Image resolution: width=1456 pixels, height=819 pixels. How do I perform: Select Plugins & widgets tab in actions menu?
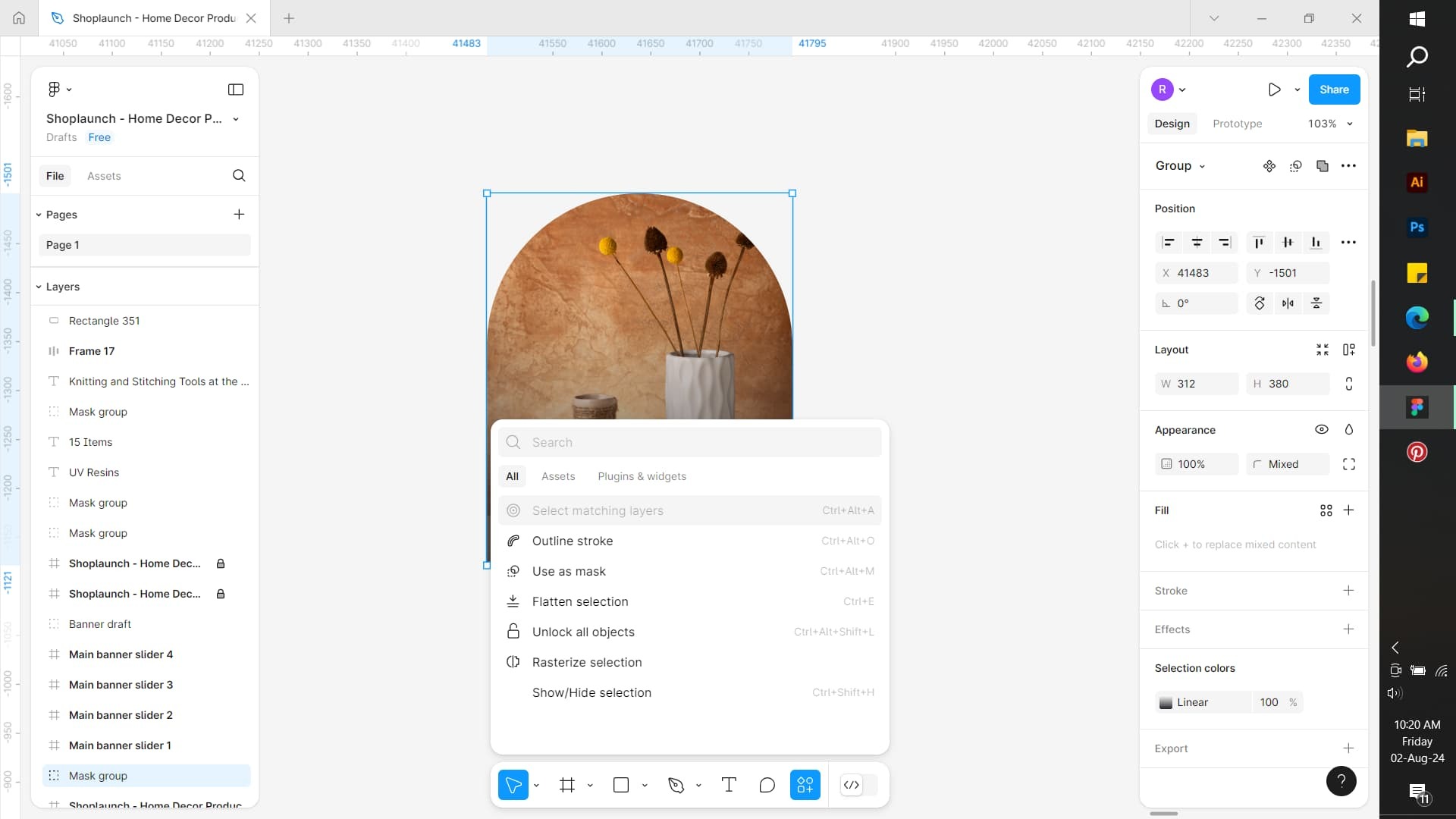642,476
